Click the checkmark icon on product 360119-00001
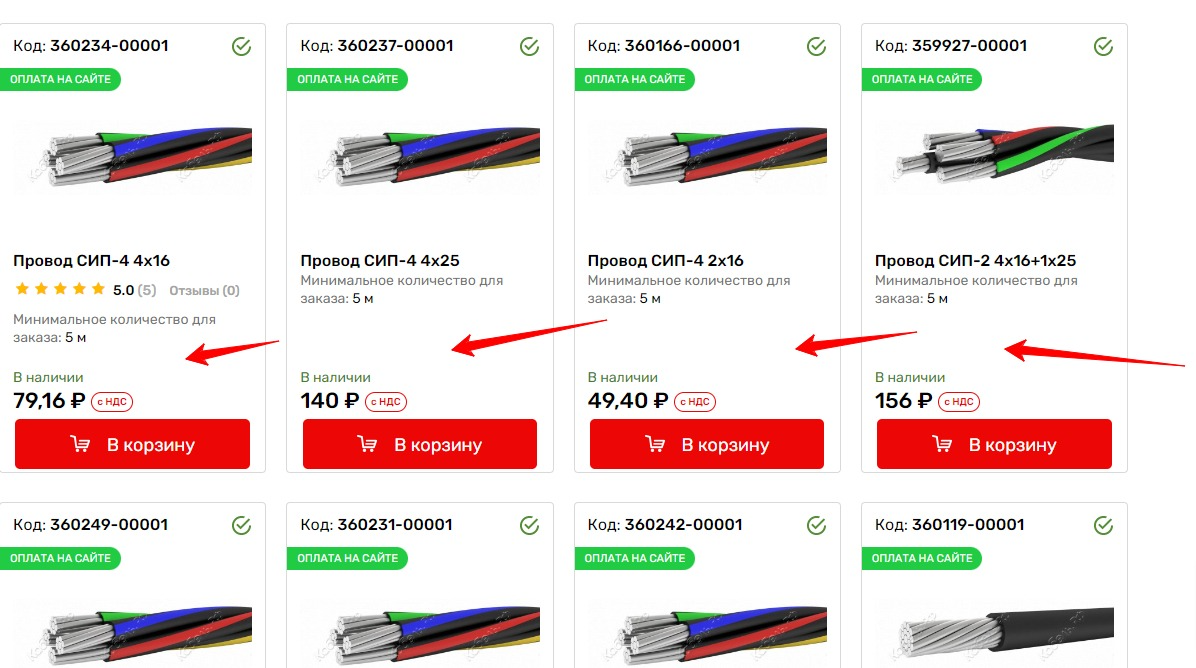Viewport: 1196px width, 668px height. click(x=1104, y=525)
